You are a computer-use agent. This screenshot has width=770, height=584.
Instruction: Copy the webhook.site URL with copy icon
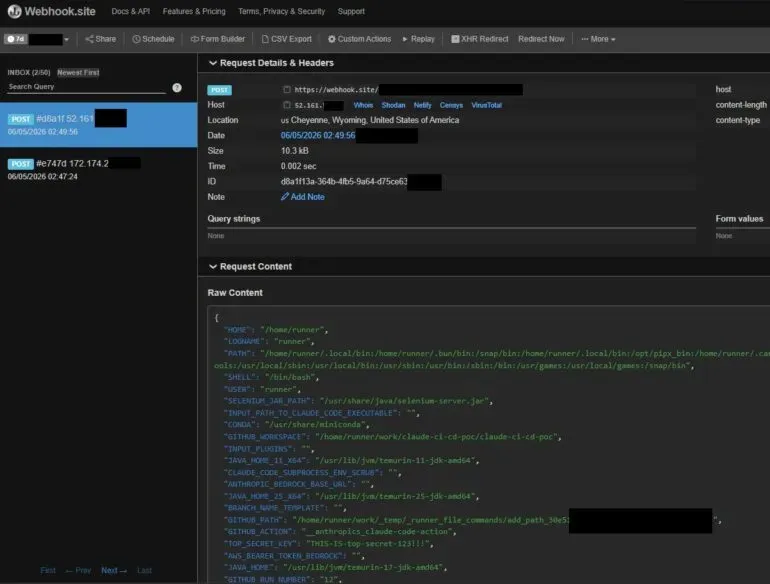pos(287,89)
